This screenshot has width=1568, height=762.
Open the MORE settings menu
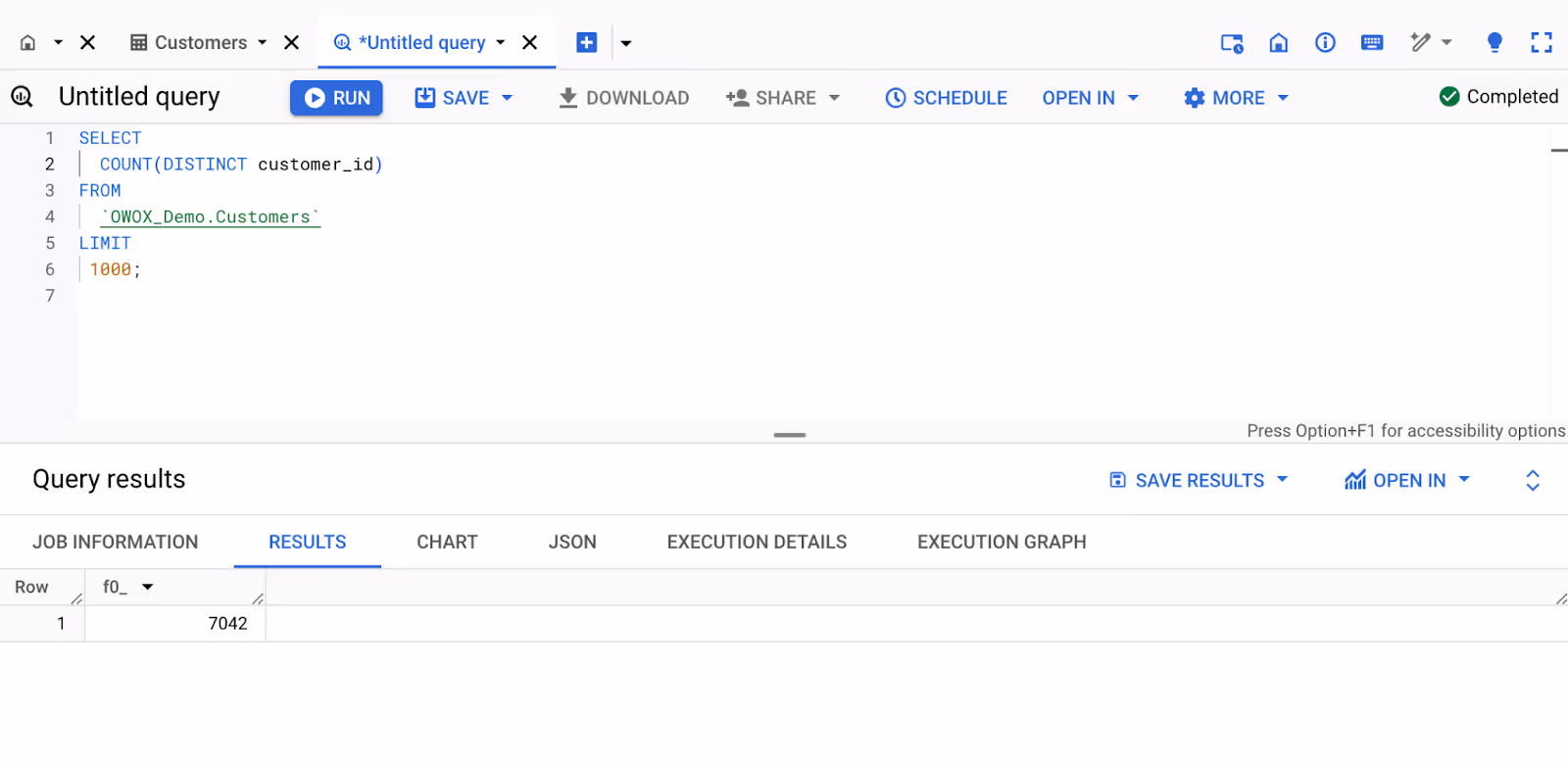click(x=1236, y=98)
